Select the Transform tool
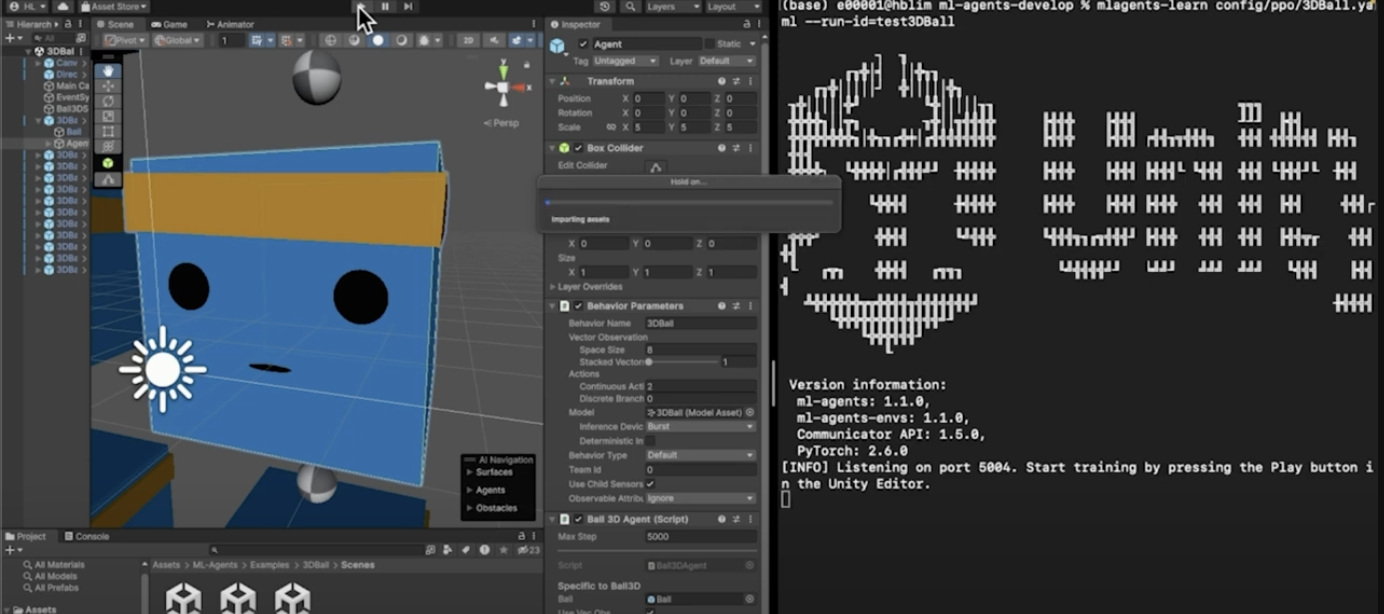This screenshot has height=614, width=1384. pos(108,146)
